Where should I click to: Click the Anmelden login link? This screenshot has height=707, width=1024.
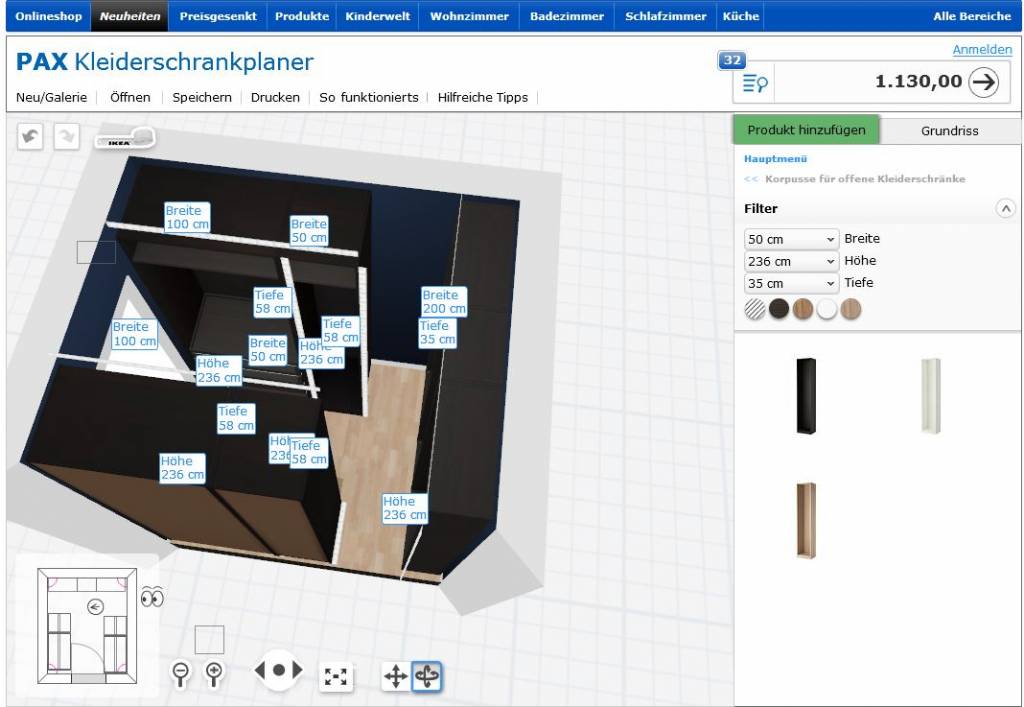click(982, 50)
